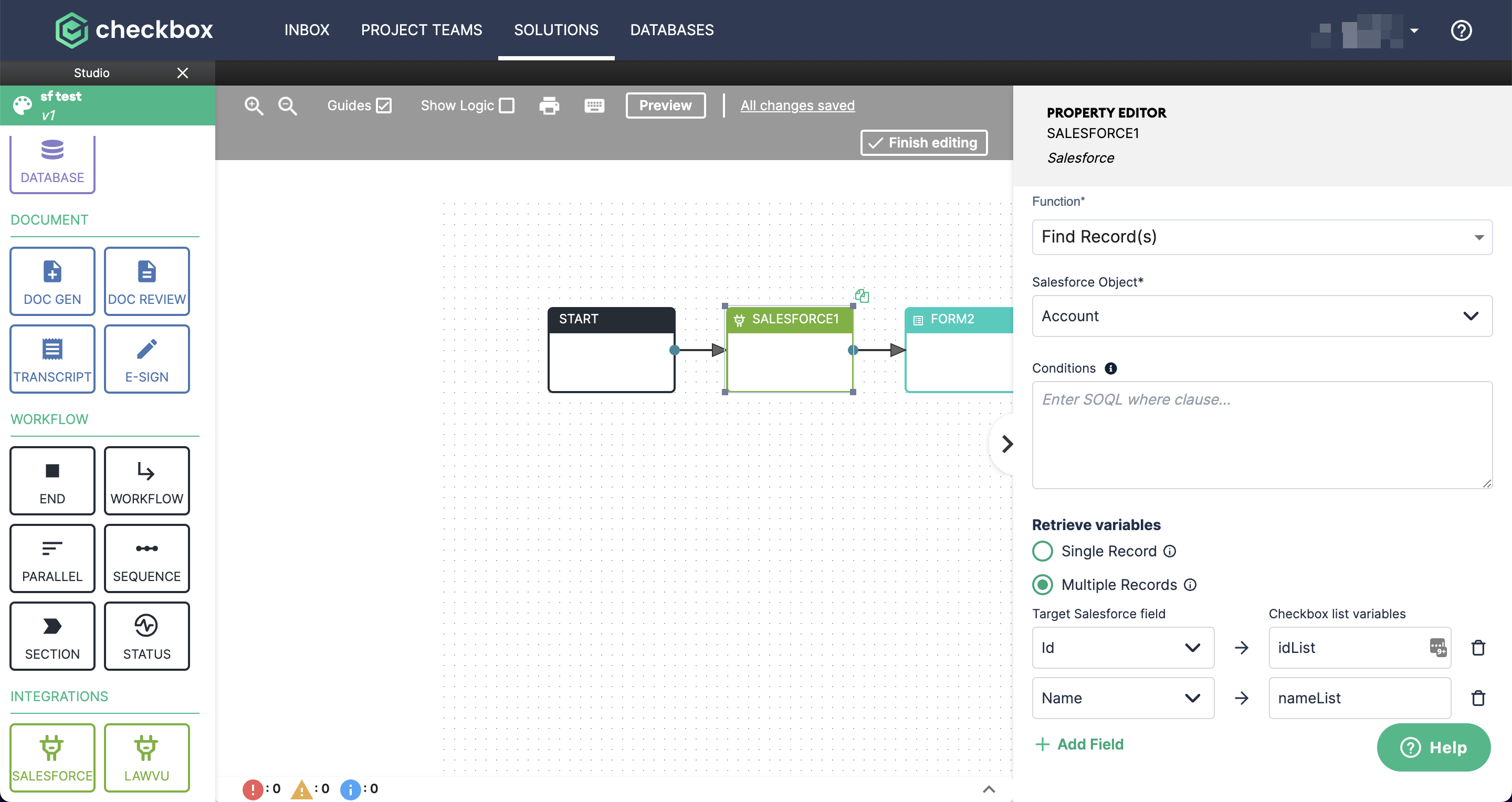Click the blue info count icon
Viewport: 1512px width, 802px height.
(x=350, y=789)
